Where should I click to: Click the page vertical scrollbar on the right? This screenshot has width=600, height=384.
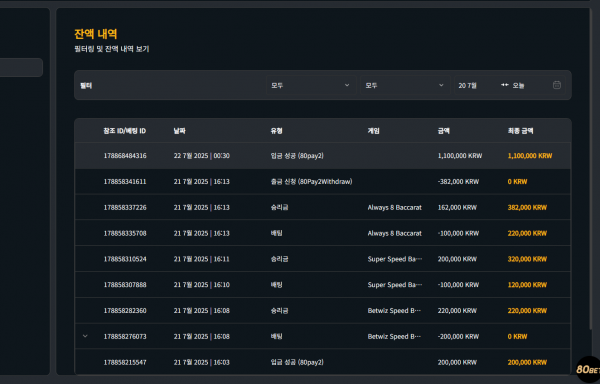click(593, 168)
